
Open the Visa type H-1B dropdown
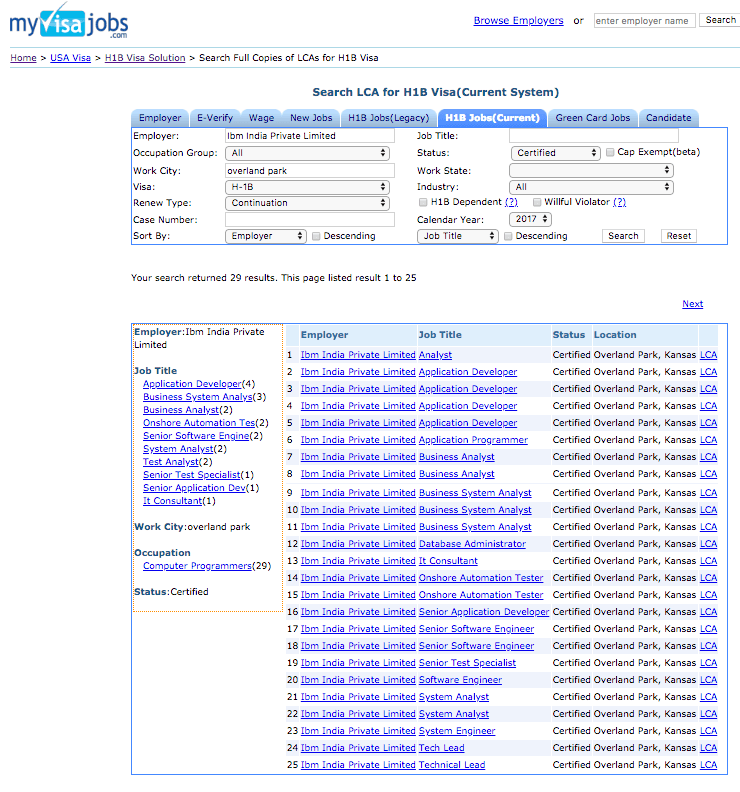pyautogui.click(x=307, y=187)
